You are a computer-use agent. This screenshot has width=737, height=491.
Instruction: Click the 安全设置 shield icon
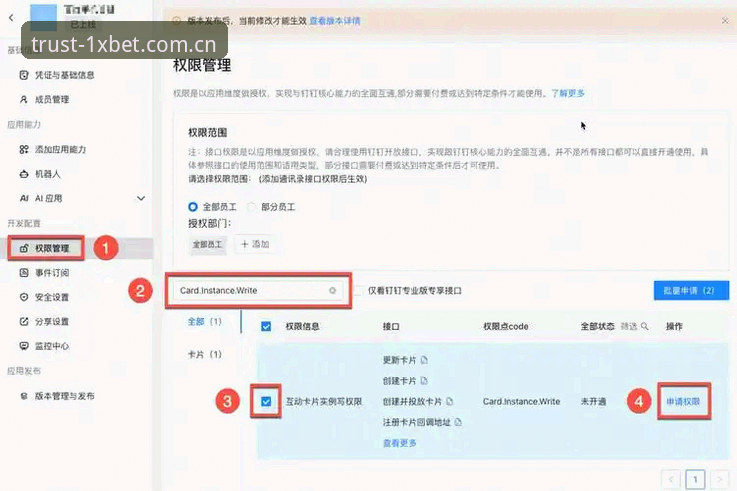[24, 297]
